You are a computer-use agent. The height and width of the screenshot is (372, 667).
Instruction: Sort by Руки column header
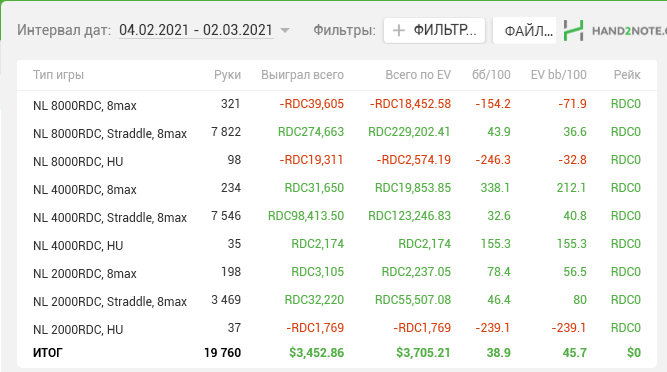[227, 75]
